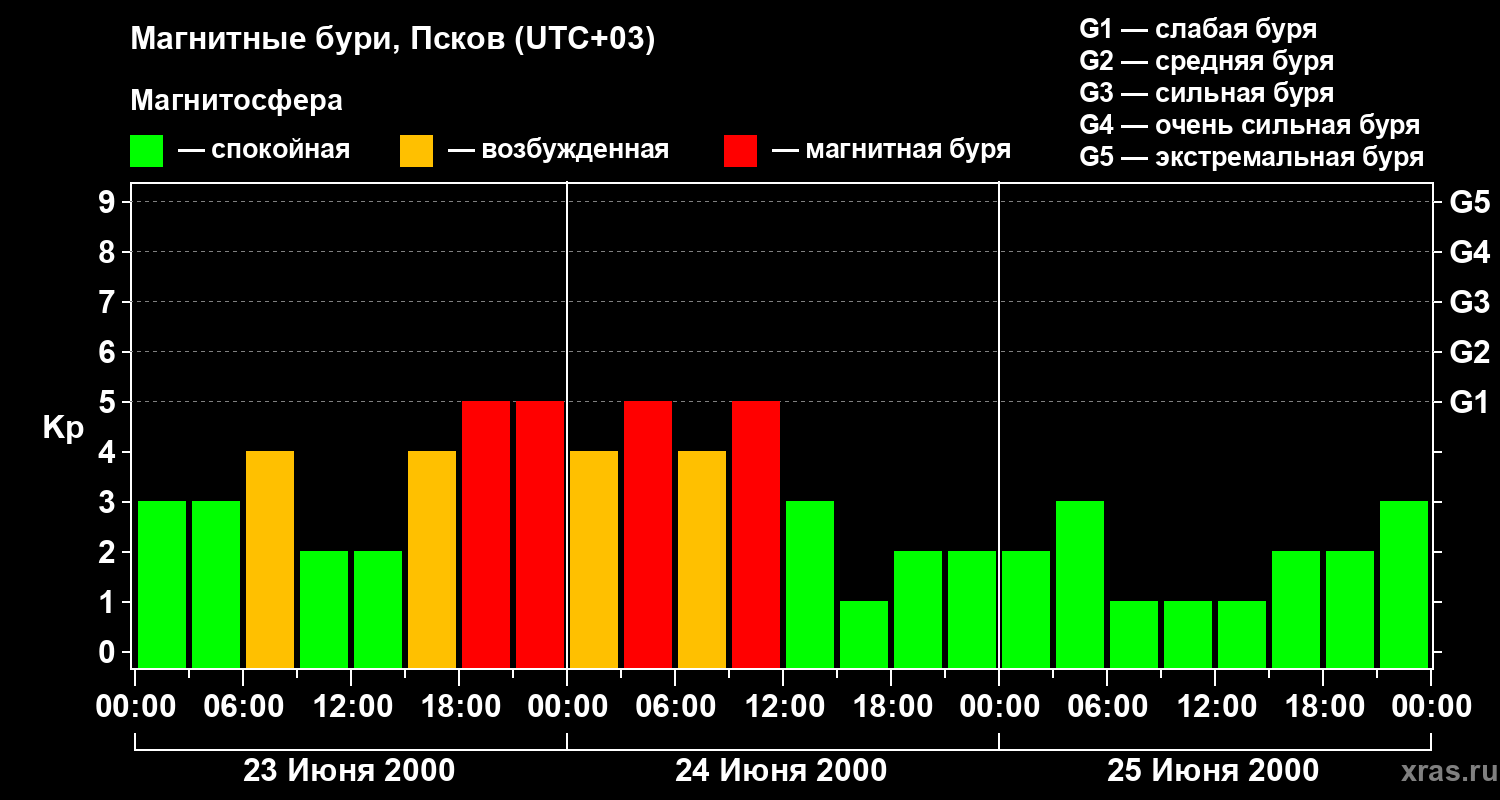
Task: Click the red 09:00–12:00 bar on 24 Июня
Action: (756, 534)
